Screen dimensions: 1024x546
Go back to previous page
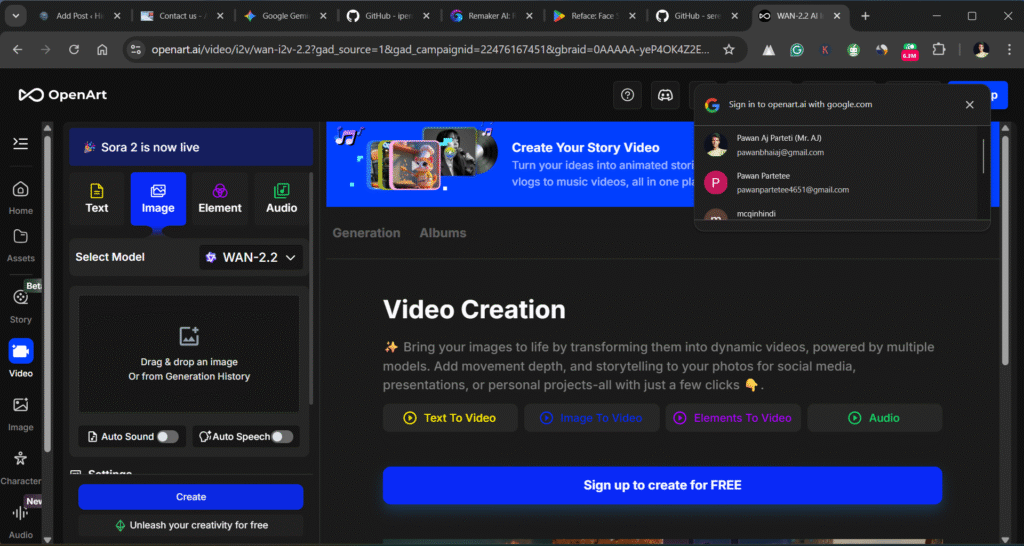tap(18, 50)
